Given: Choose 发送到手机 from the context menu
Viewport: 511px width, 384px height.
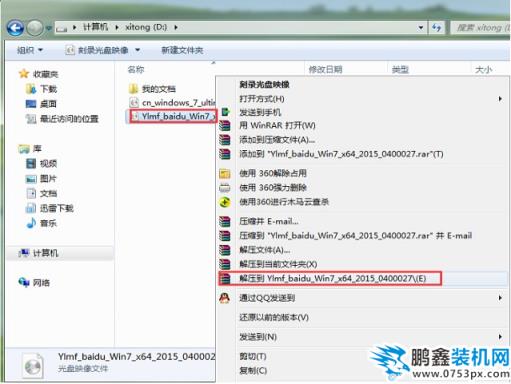Looking at the screenshot, I should pyautogui.click(x=260, y=112).
